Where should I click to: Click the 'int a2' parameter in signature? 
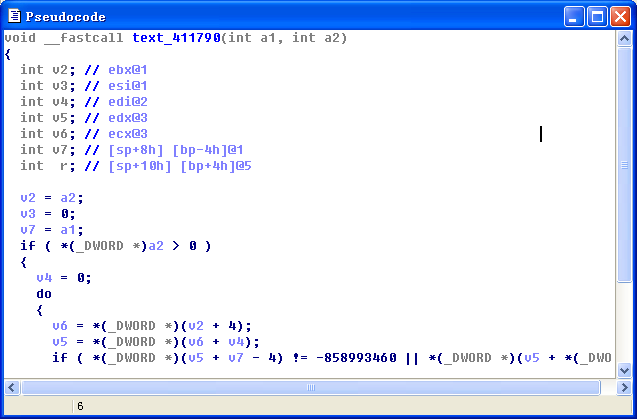tap(318, 38)
